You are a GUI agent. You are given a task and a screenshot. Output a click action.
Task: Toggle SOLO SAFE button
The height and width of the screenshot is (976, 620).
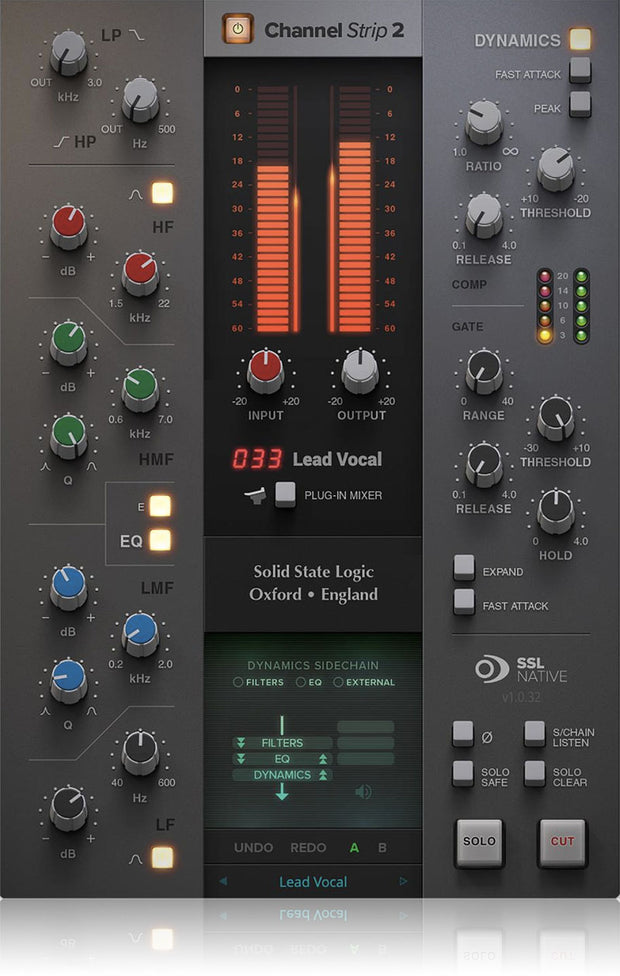(x=463, y=772)
